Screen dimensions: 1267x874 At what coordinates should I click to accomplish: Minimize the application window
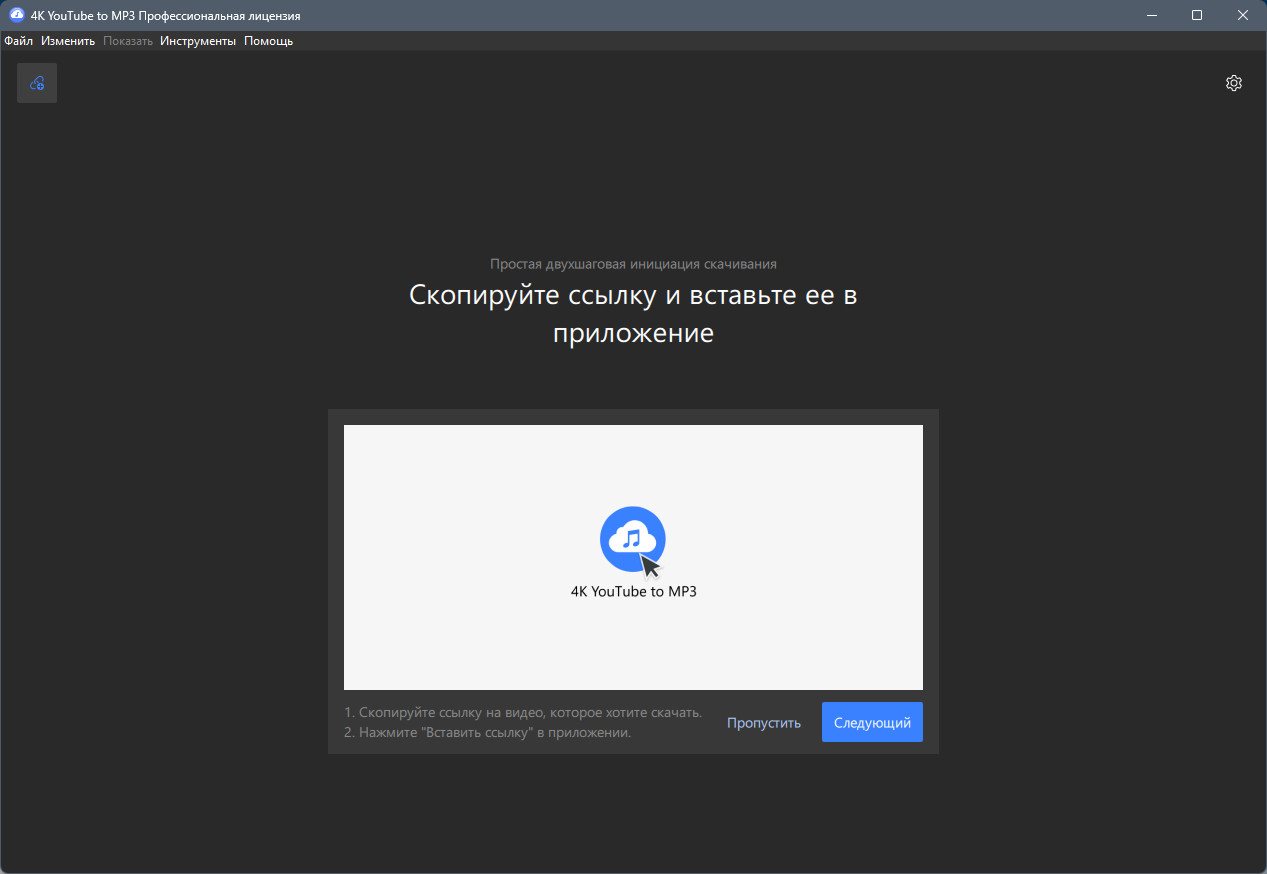1150,15
